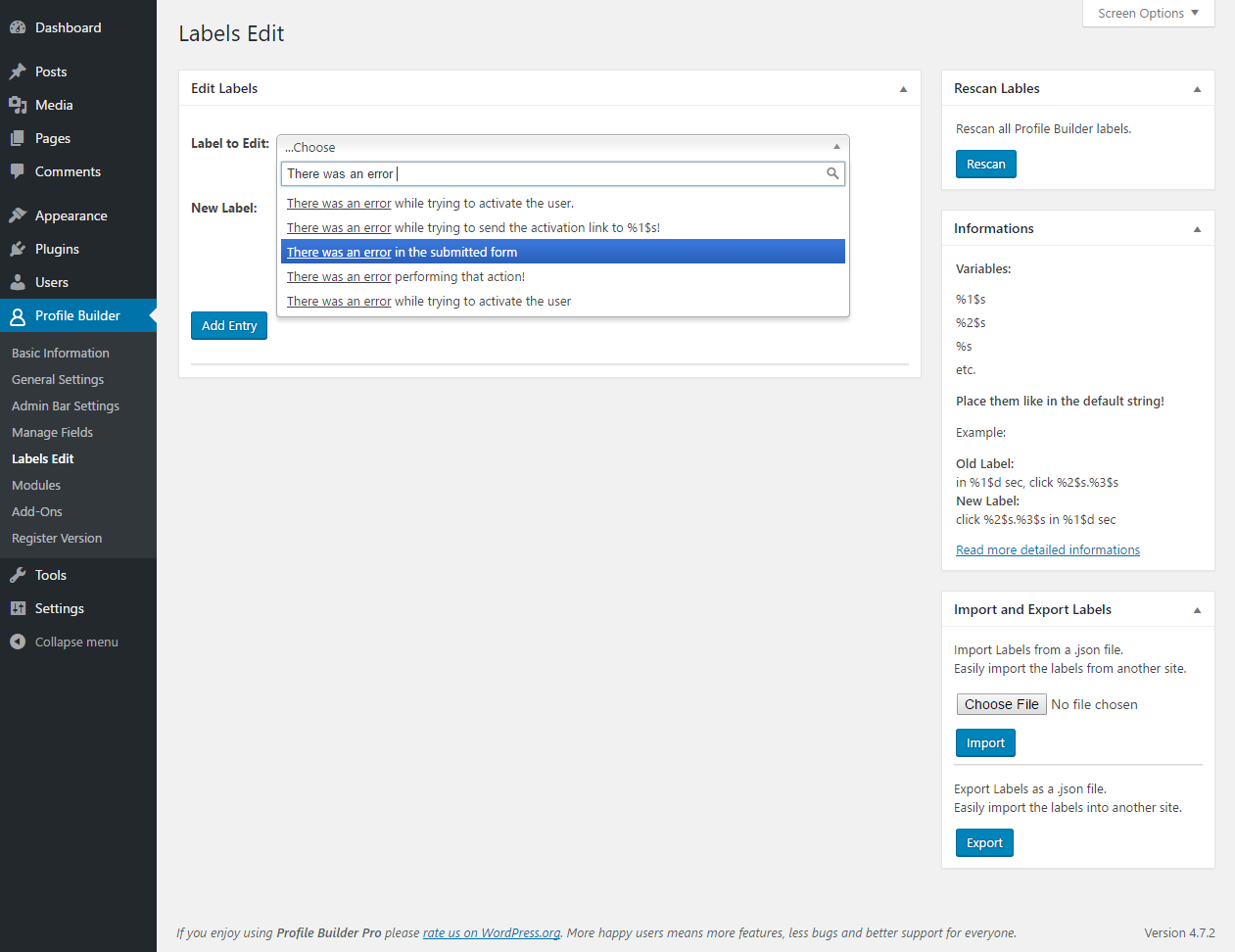Screen dimensions: 1235x952
Task: Click the Settings sliders icon
Action: (x=18, y=608)
